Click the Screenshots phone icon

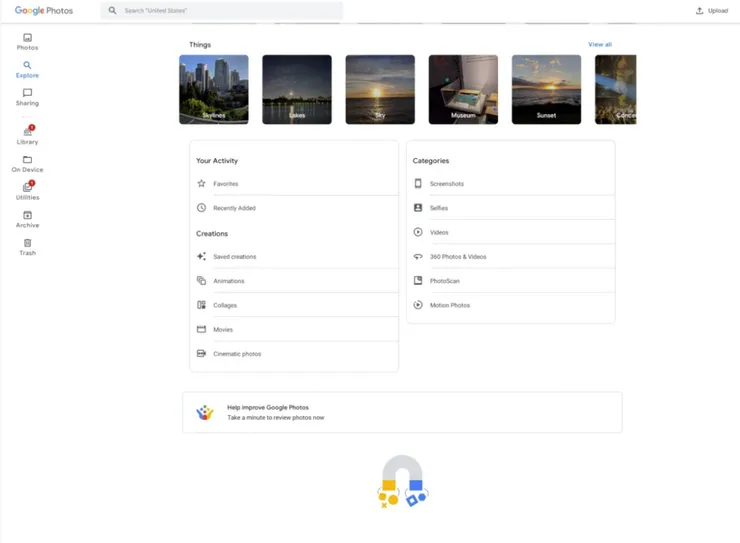[x=418, y=184]
